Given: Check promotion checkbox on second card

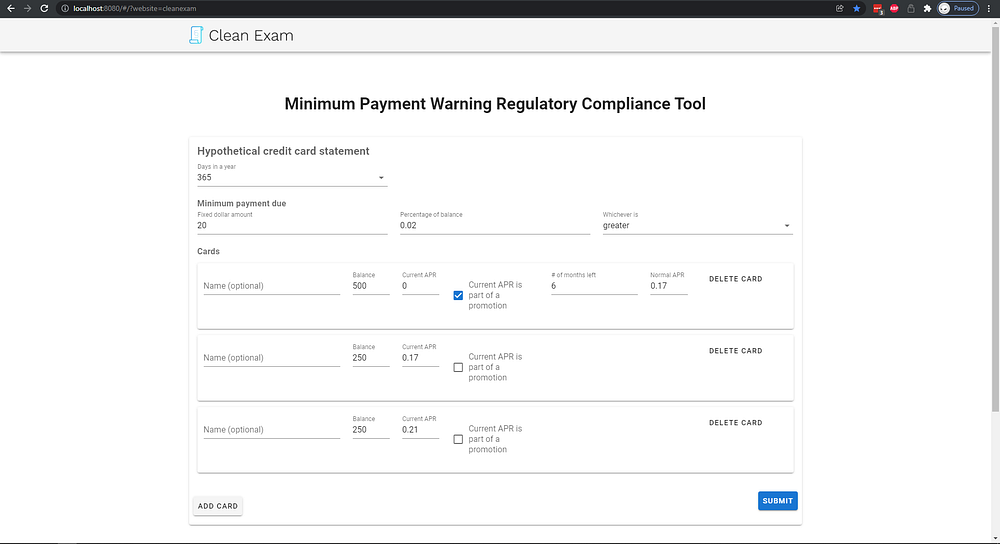Looking at the screenshot, I should (458, 367).
